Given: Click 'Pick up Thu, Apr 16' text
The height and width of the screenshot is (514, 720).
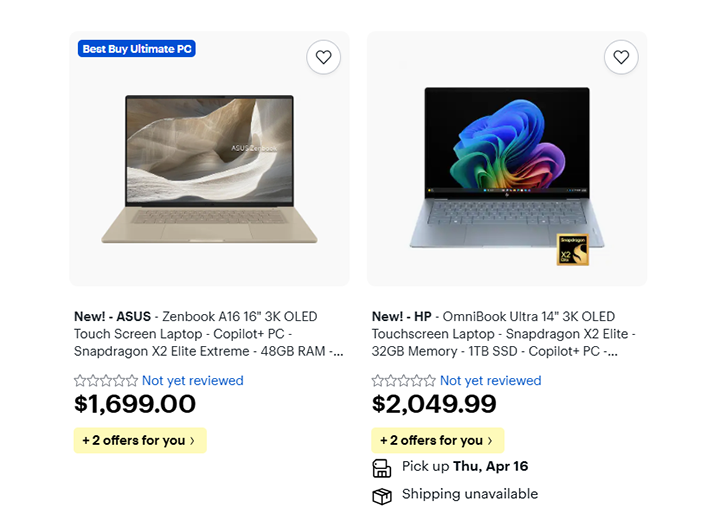Looking at the screenshot, I should point(465,467).
